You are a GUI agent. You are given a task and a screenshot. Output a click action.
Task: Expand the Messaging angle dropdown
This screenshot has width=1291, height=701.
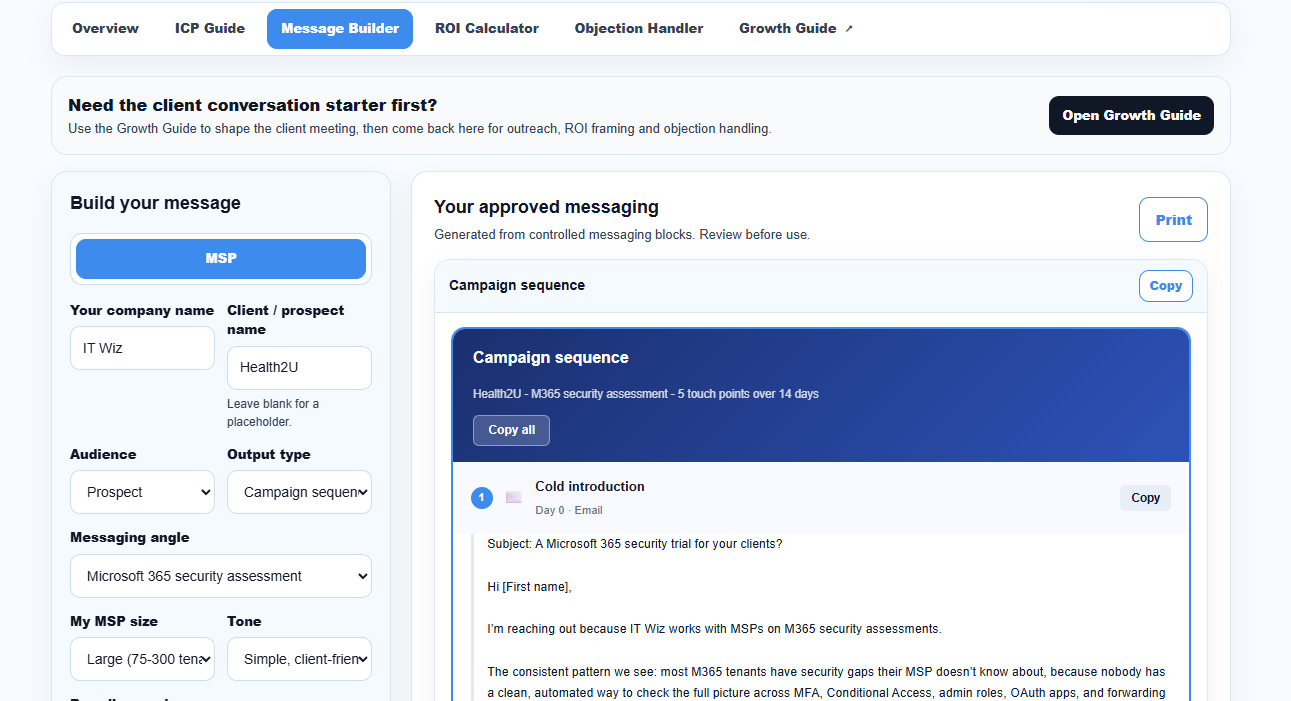click(x=221, y=576)
